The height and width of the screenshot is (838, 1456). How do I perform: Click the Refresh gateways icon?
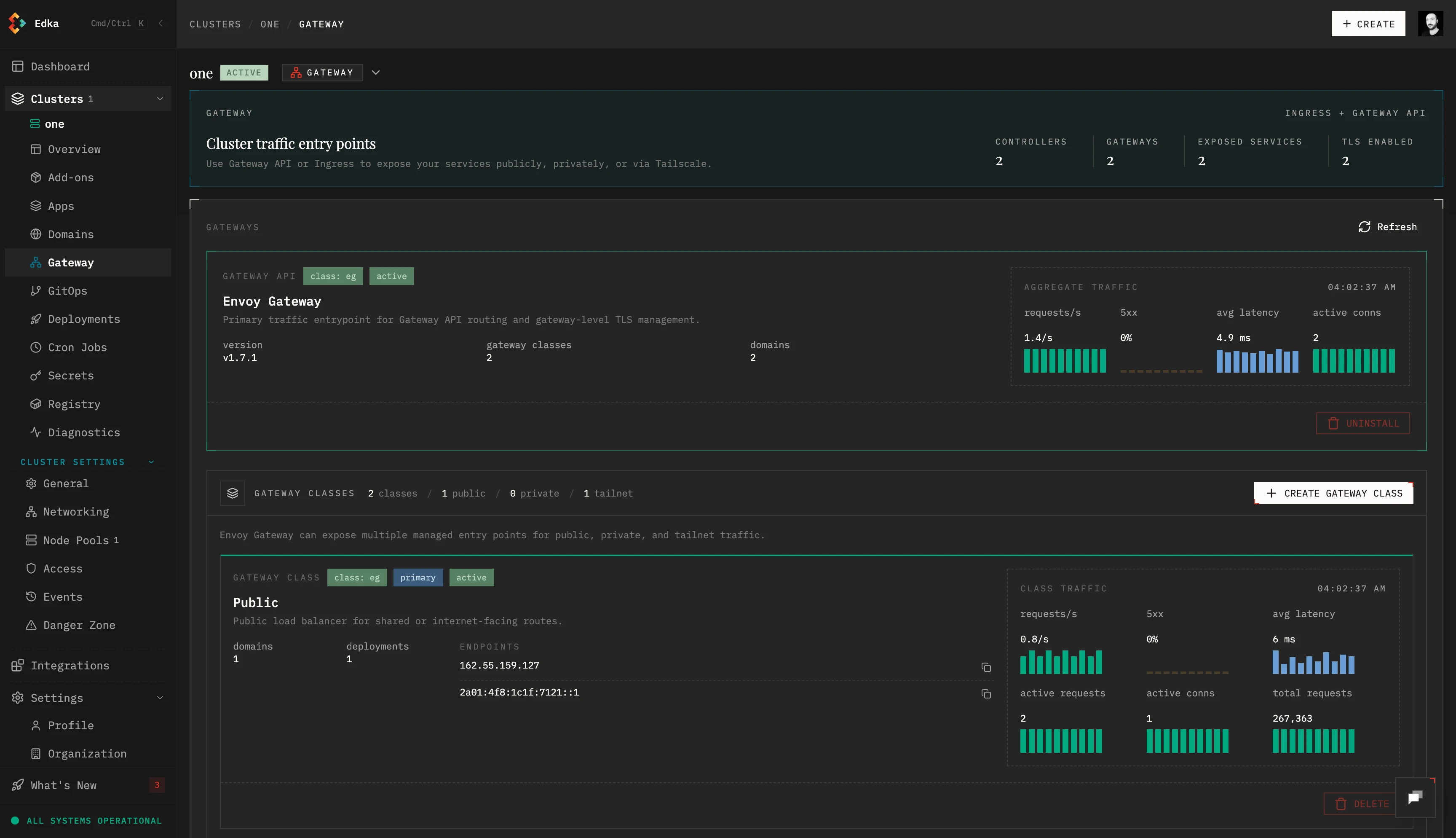(1364, 227)
